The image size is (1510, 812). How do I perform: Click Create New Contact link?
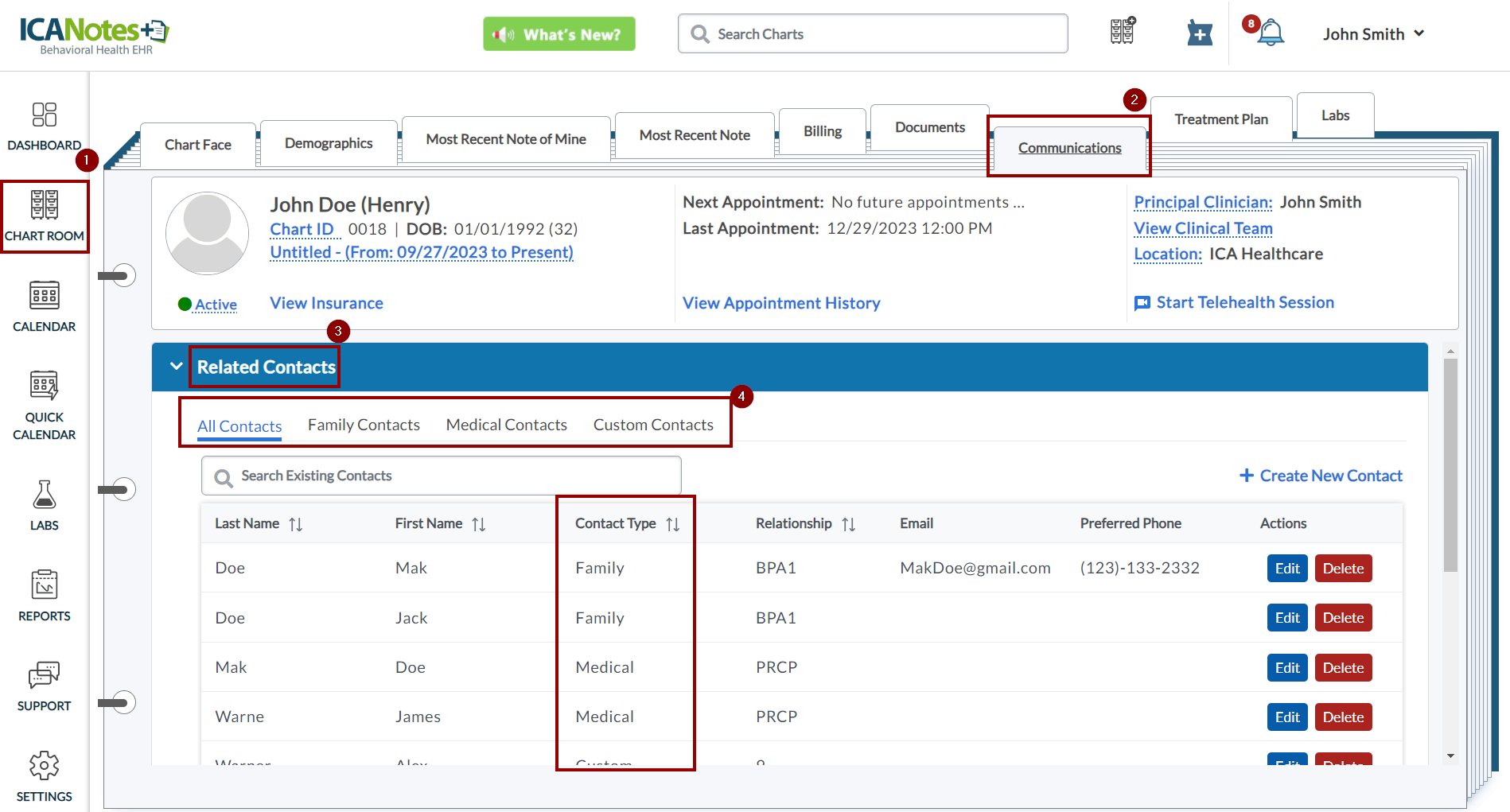pyautogui.click(x=1321, y=476)
